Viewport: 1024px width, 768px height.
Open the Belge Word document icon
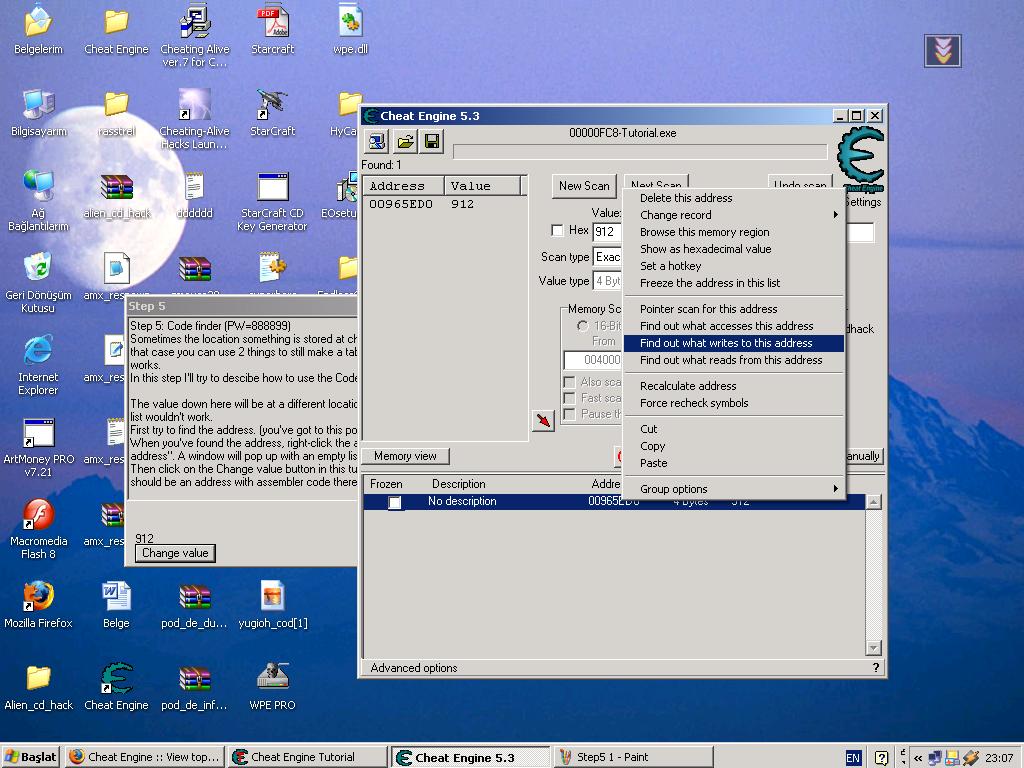click(x=116, y=605)
